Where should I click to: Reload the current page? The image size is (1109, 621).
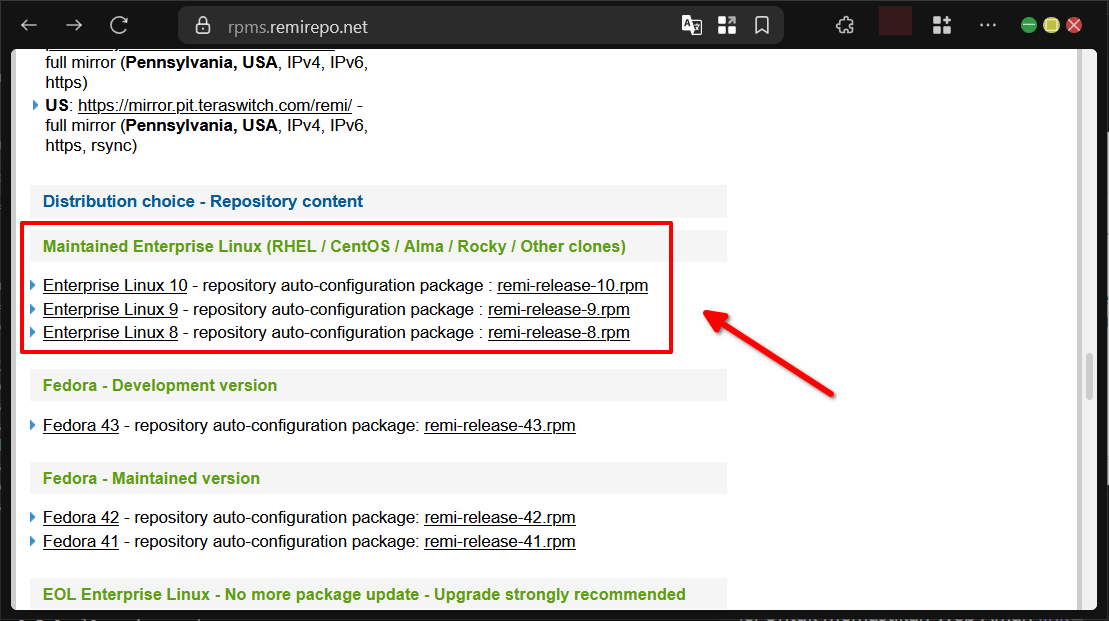coord(119,24)
